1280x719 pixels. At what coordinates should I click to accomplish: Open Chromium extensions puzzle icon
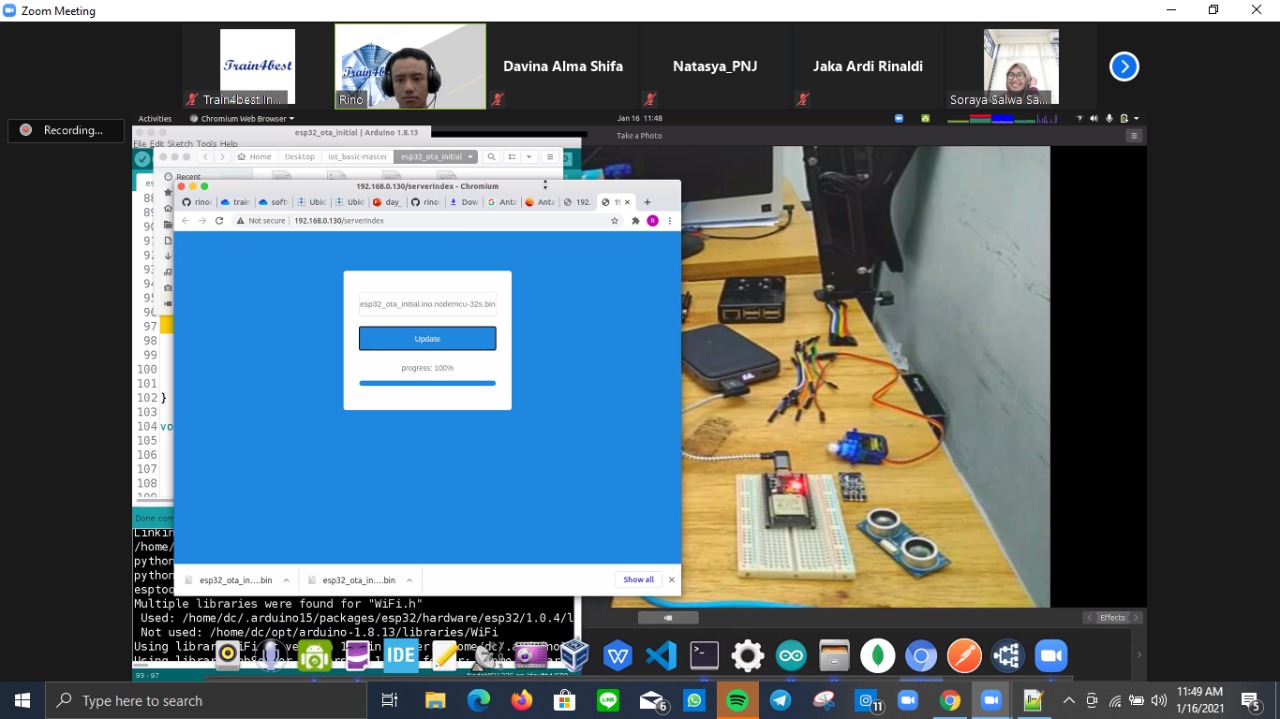[x=635, y=221]
